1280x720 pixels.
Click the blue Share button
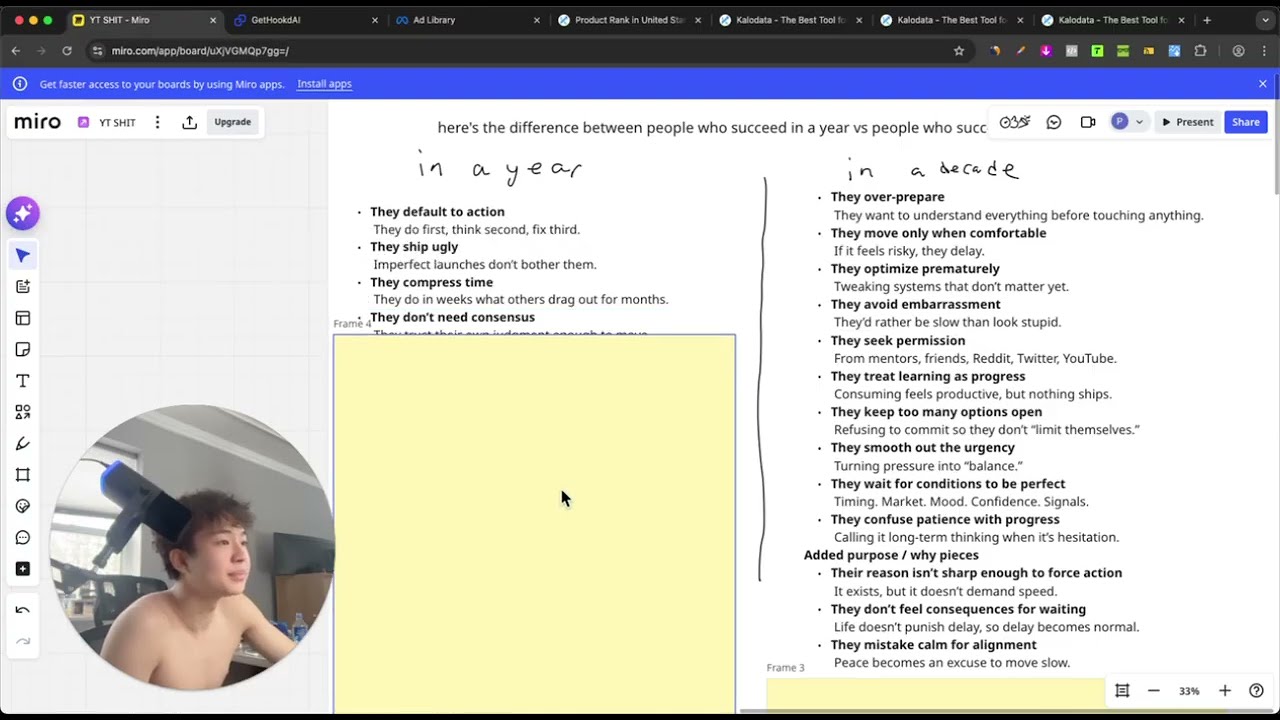(x=1246, y=122)
